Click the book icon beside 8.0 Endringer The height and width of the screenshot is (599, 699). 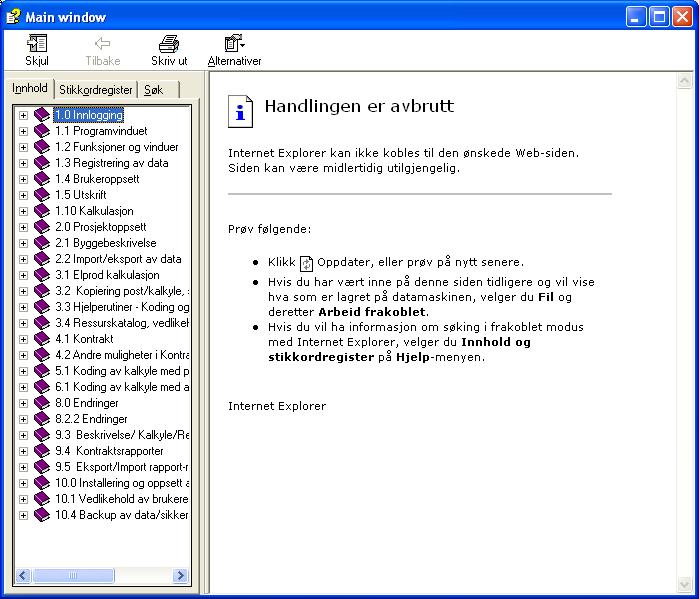tap(42, 403)
